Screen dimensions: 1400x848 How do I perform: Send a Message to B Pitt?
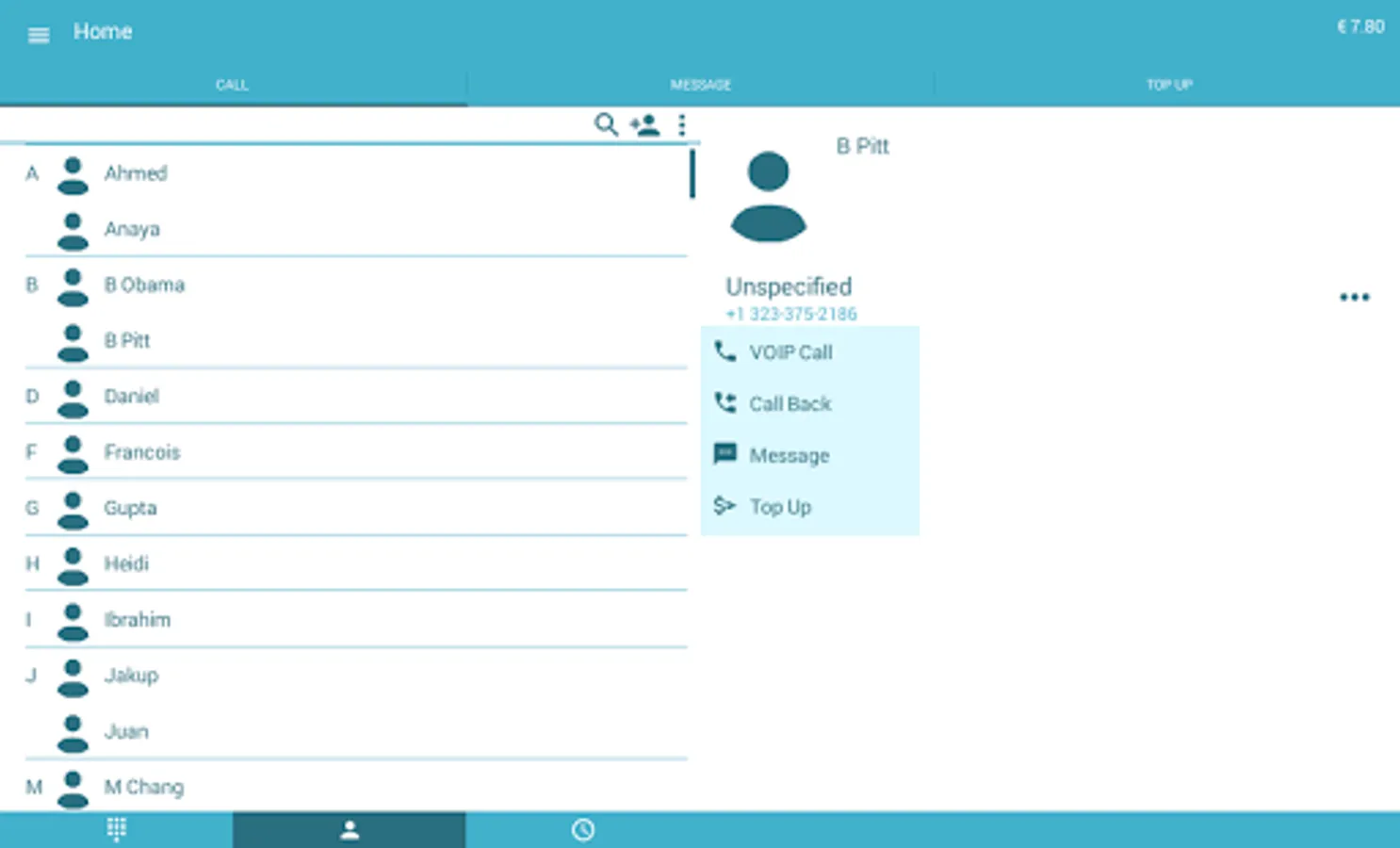tap(810, 455)
